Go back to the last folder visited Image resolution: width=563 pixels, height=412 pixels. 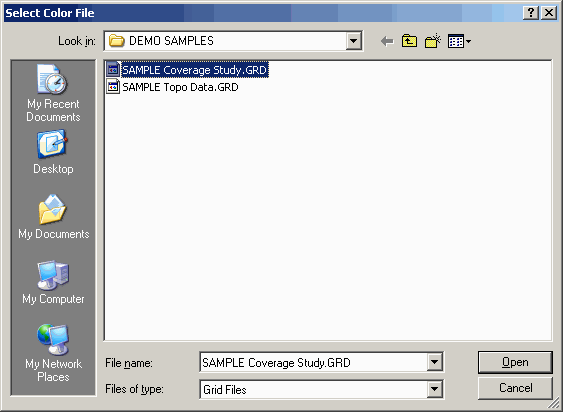pos(387,41)
